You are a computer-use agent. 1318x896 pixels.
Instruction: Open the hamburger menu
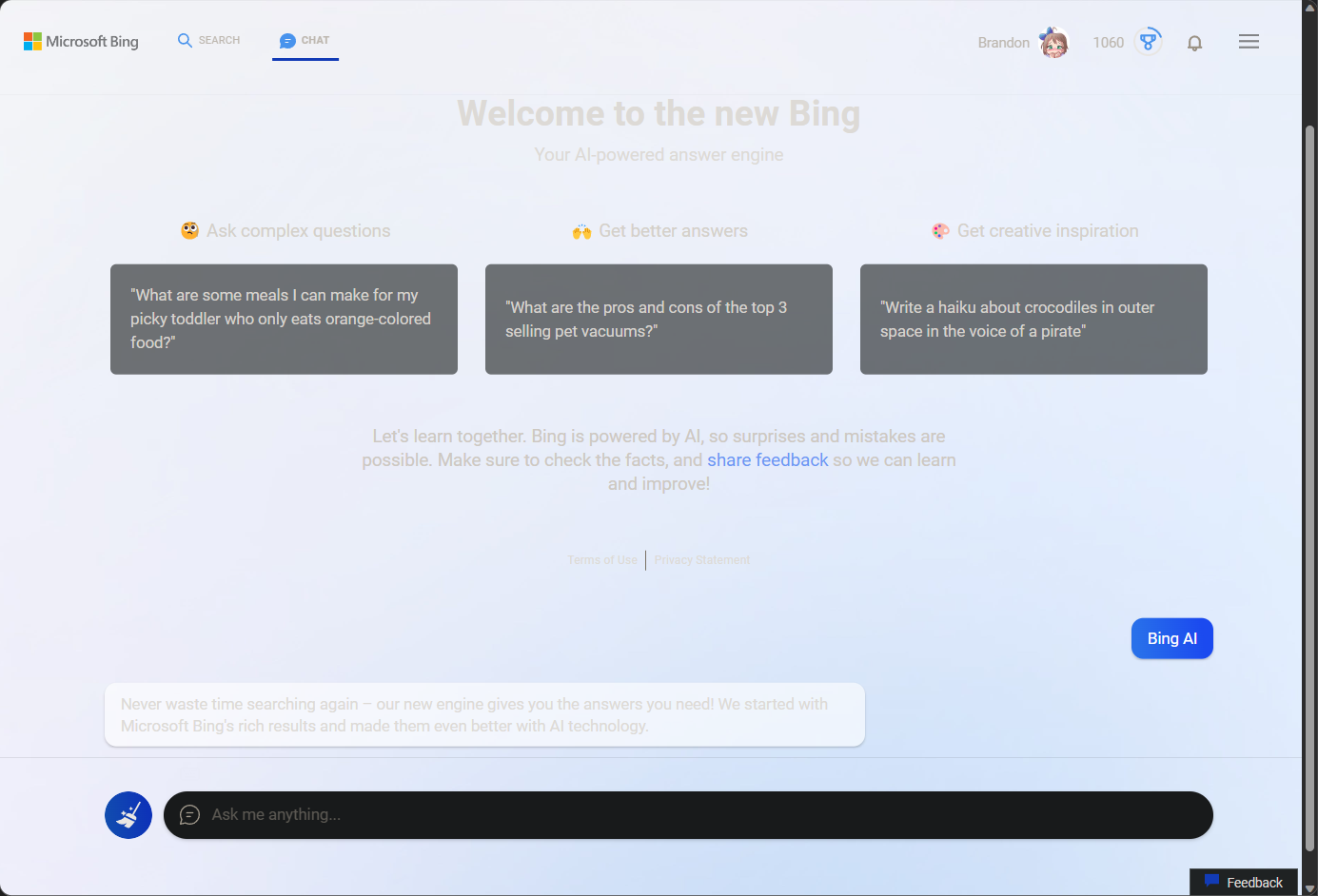point(1249,41)
